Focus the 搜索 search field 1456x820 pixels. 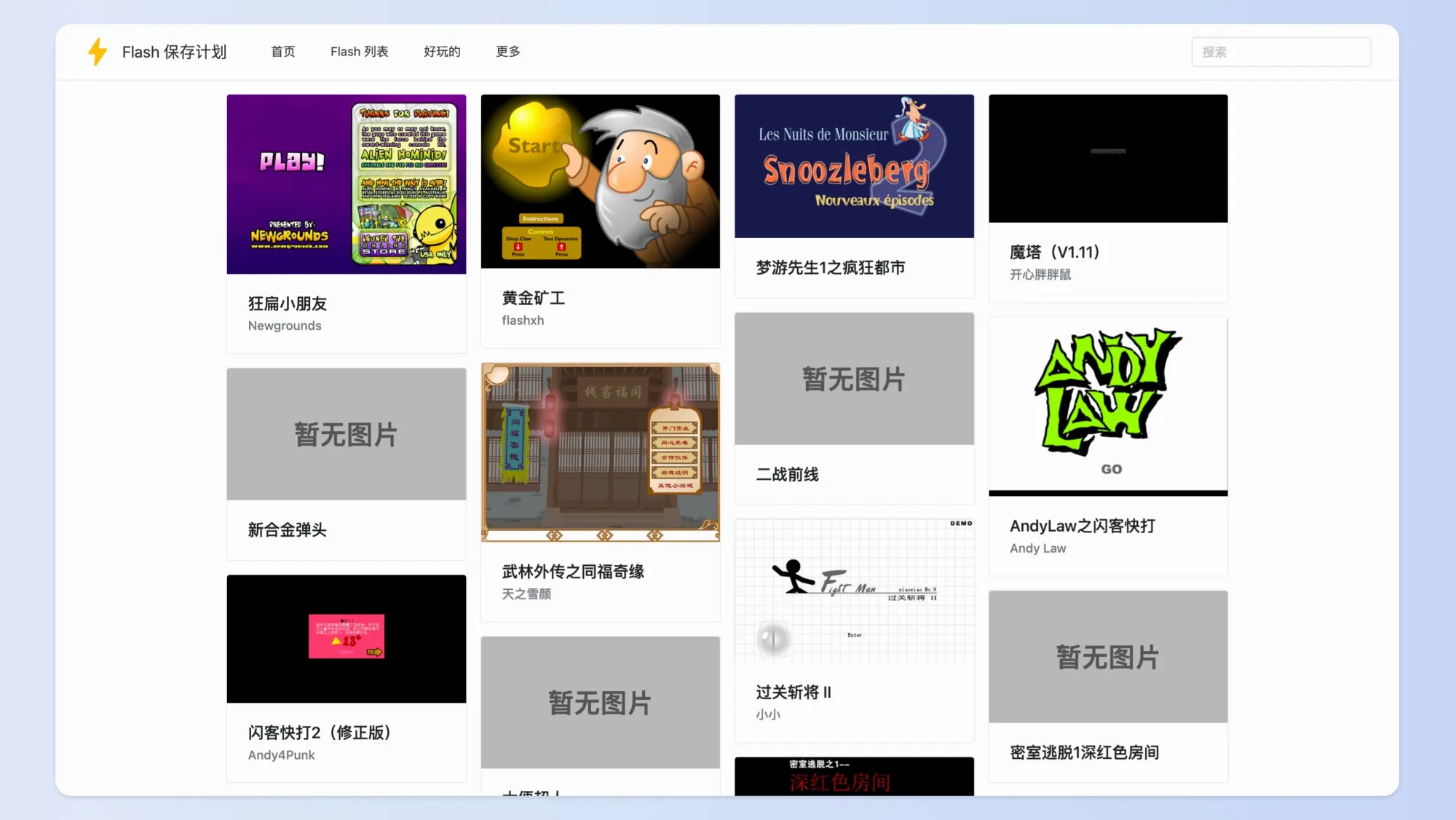tap(1281, 52)
